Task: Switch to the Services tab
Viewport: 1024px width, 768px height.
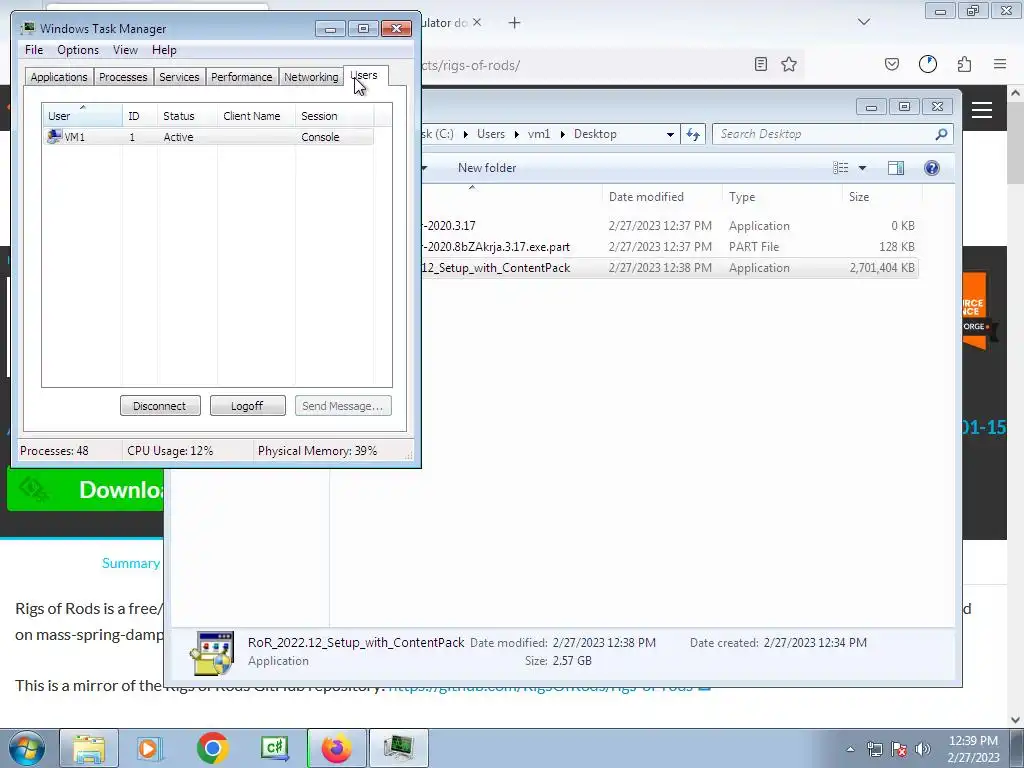Action: [179, 77]
